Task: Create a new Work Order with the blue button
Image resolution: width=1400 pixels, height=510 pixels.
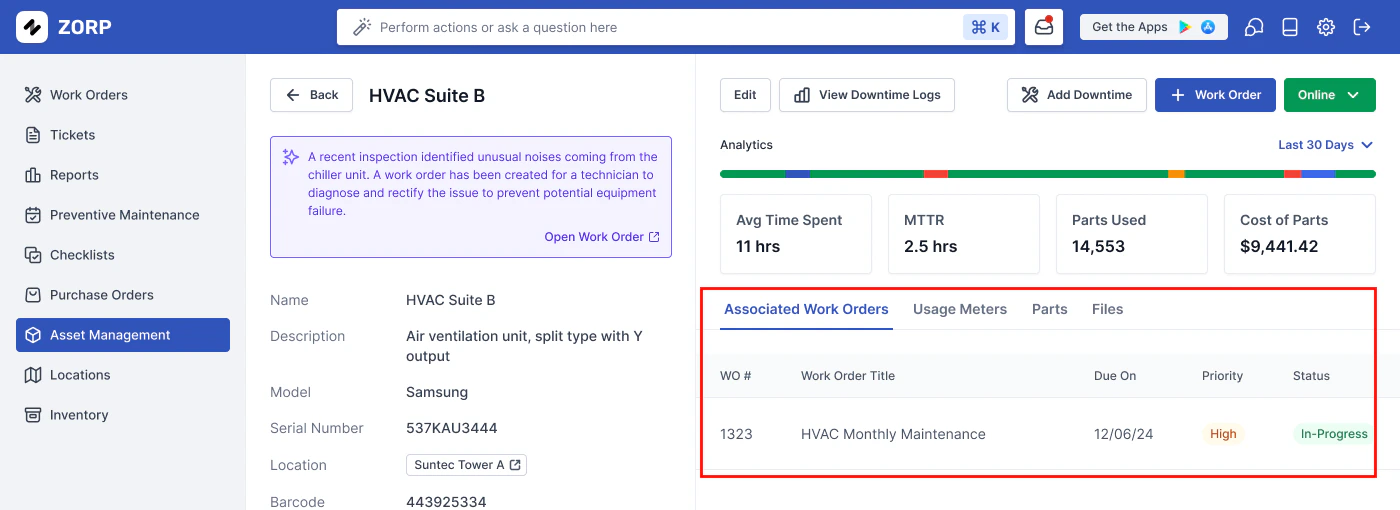Action: [1215, 95]
